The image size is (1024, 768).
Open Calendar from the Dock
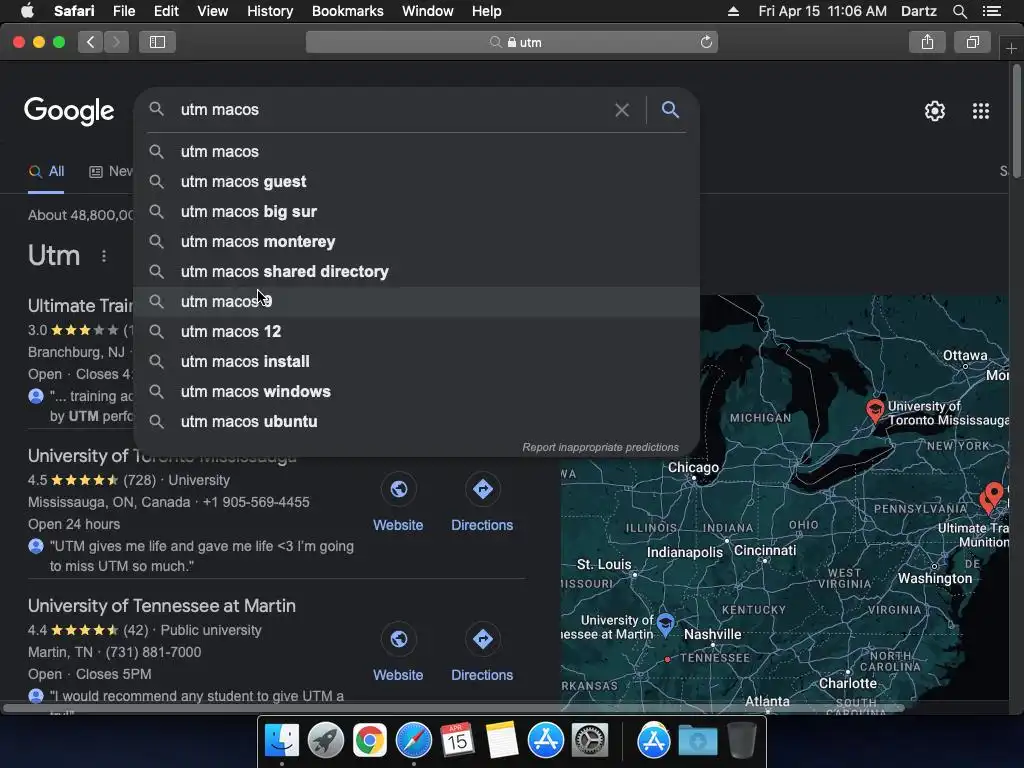tap(457, 741)
